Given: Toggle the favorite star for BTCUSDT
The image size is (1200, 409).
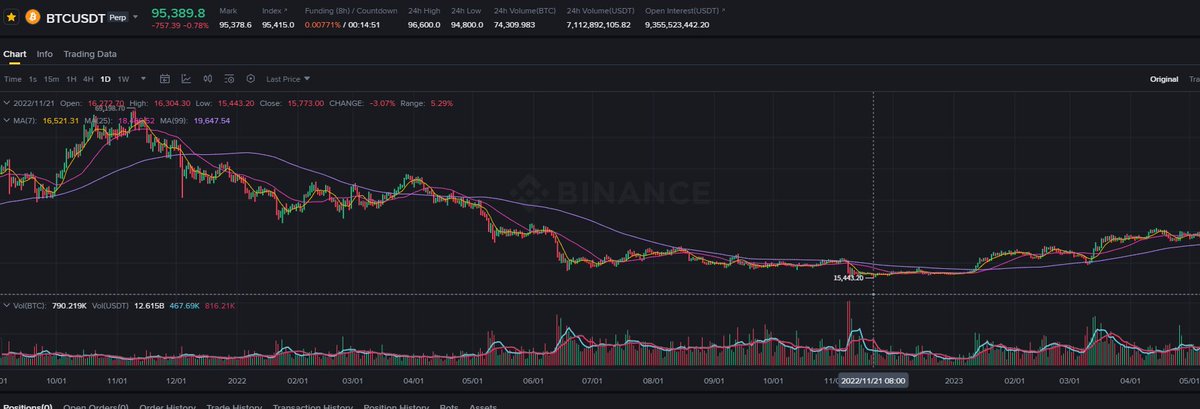Looking at the screenshot, I should click(x=11, y=17).
